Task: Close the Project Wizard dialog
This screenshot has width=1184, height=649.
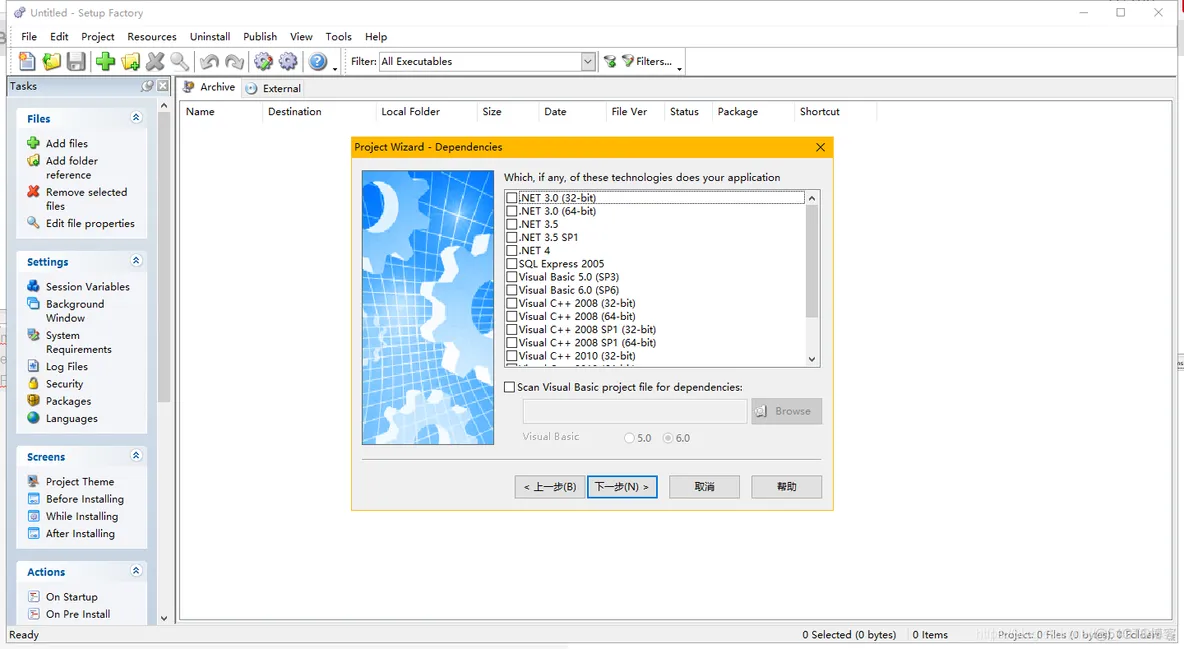Action: click(820, 147)
